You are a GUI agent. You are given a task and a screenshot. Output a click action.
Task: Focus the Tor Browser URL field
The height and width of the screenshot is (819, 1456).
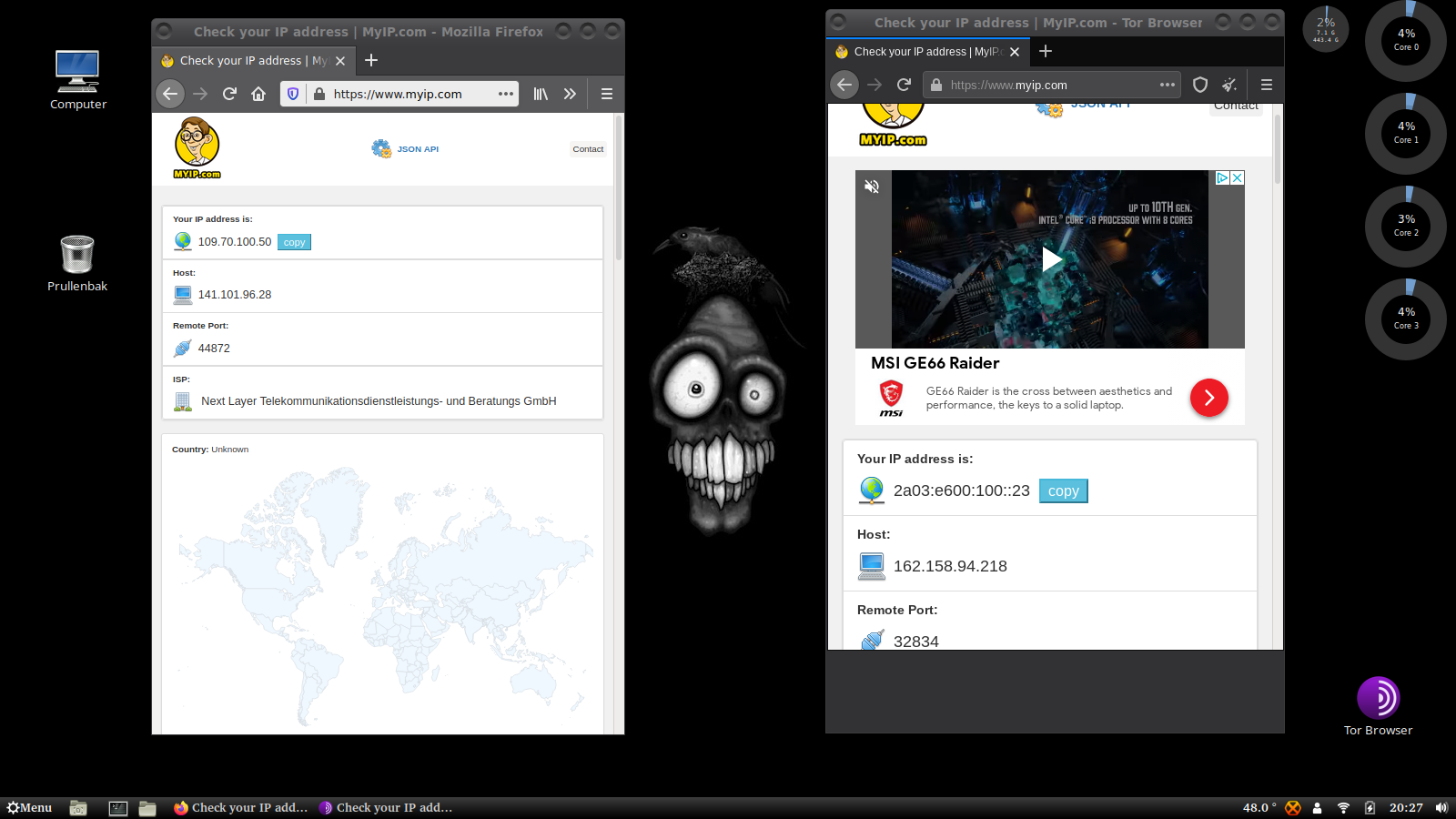(1053, 85)
